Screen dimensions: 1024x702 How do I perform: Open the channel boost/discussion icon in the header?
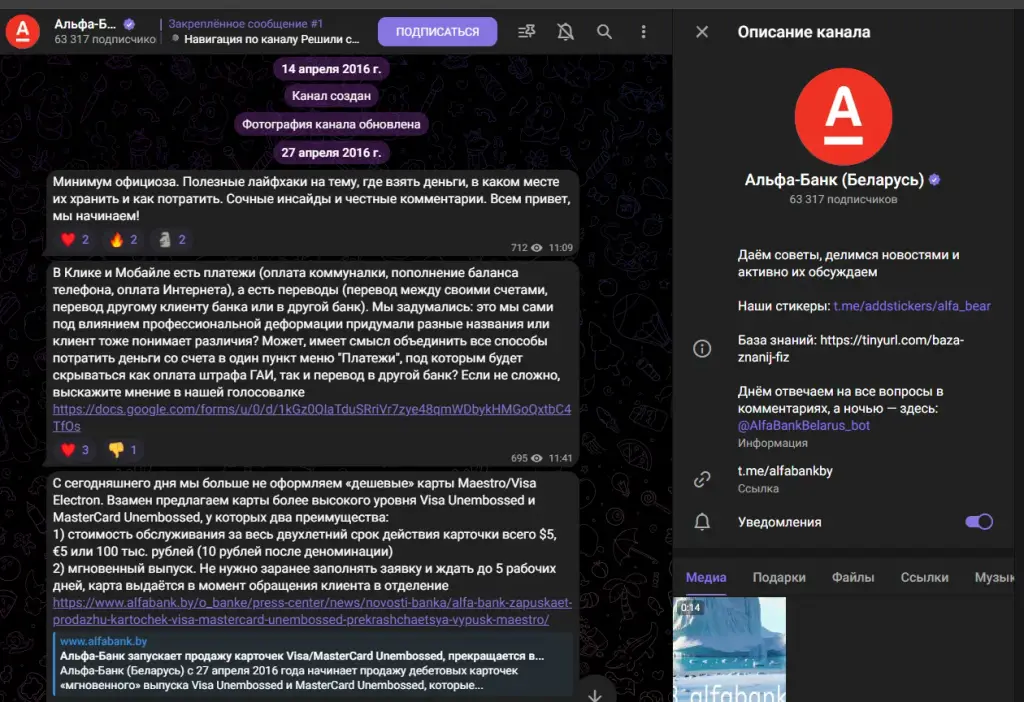click(526, 31)
